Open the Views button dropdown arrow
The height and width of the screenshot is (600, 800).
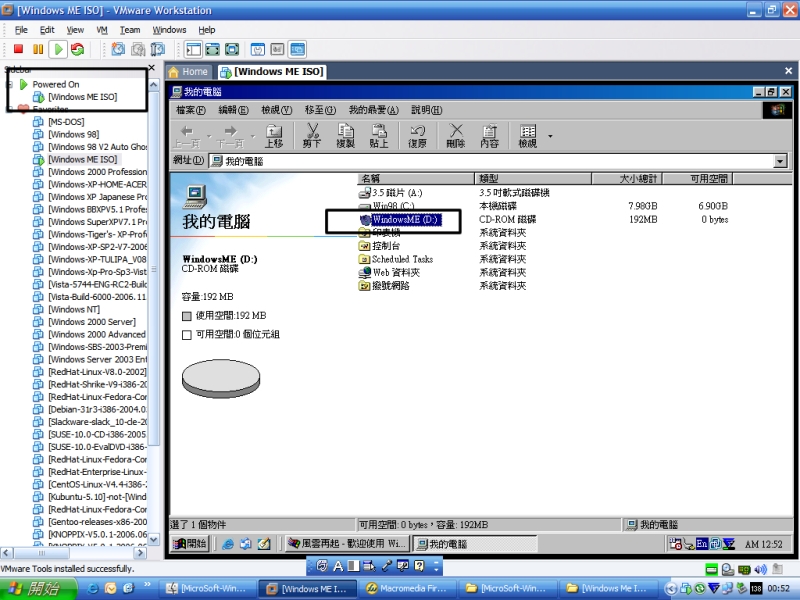550,136
